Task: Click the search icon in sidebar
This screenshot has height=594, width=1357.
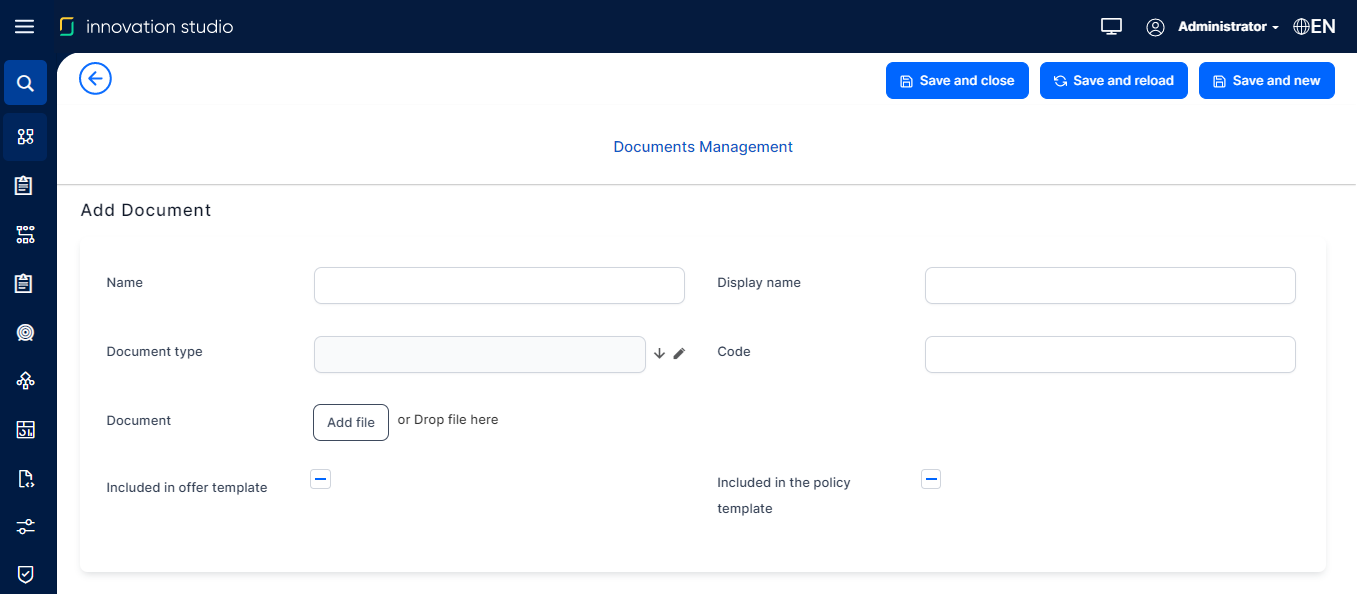Action: click(x=26, y=83)
